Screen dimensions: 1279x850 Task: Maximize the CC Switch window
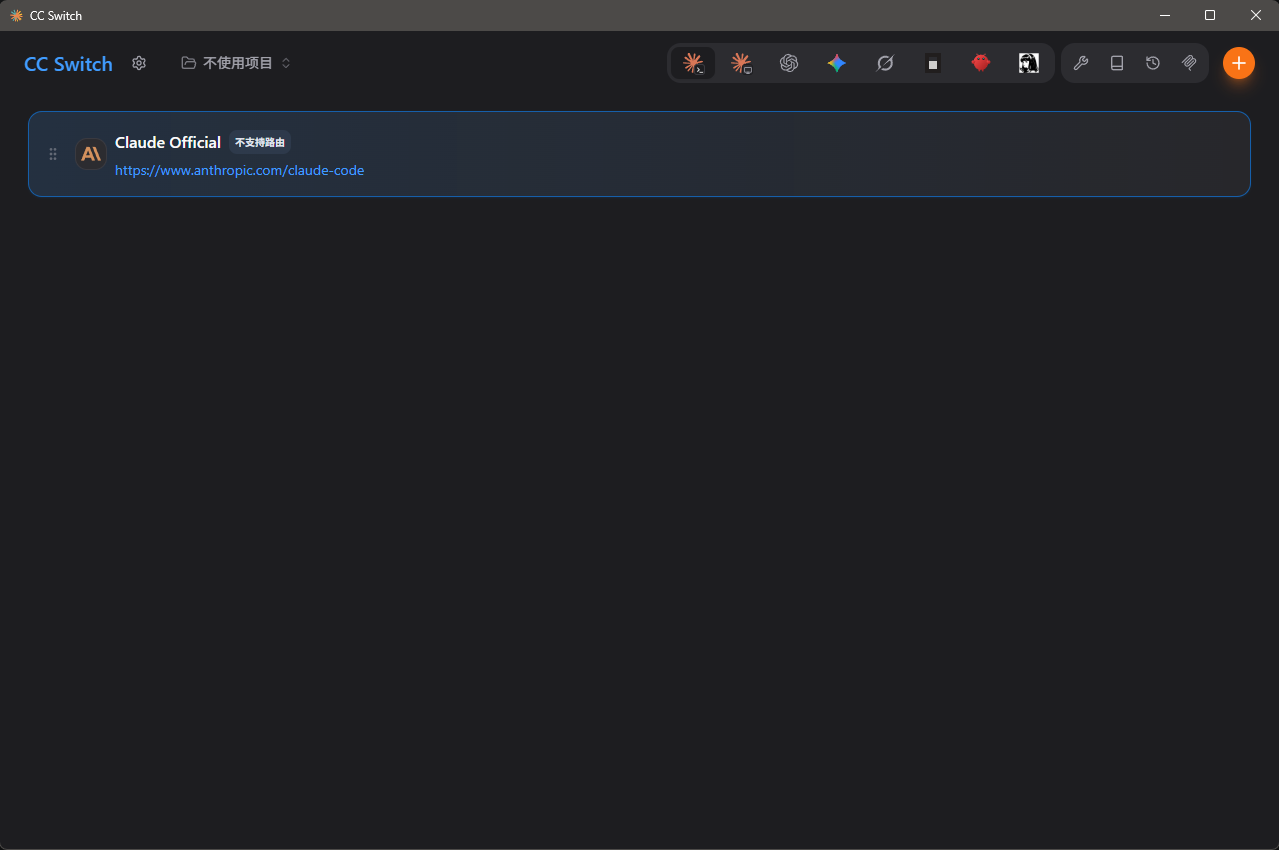coord(1210,15)
